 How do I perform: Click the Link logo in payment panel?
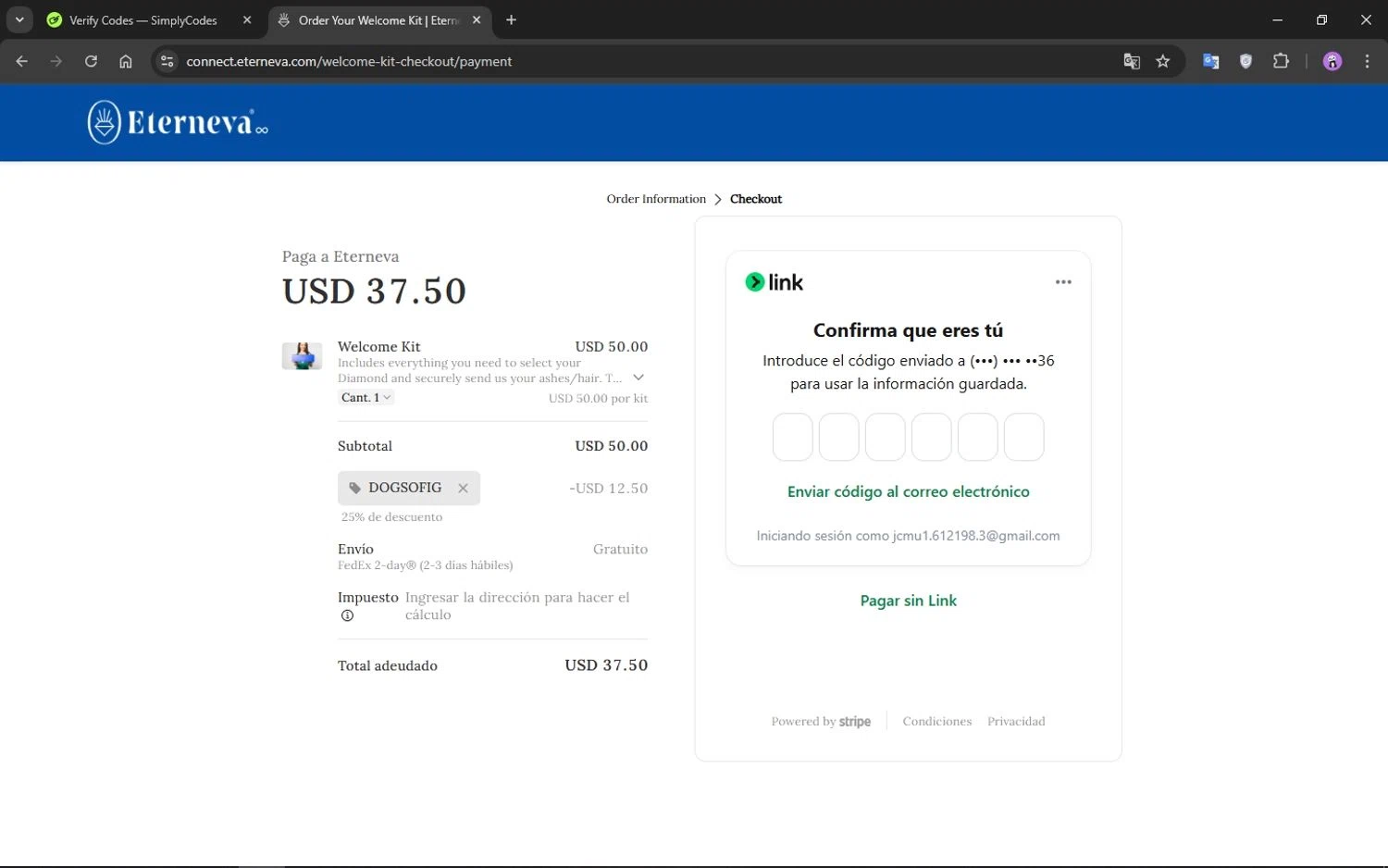(x=775, y=282)
